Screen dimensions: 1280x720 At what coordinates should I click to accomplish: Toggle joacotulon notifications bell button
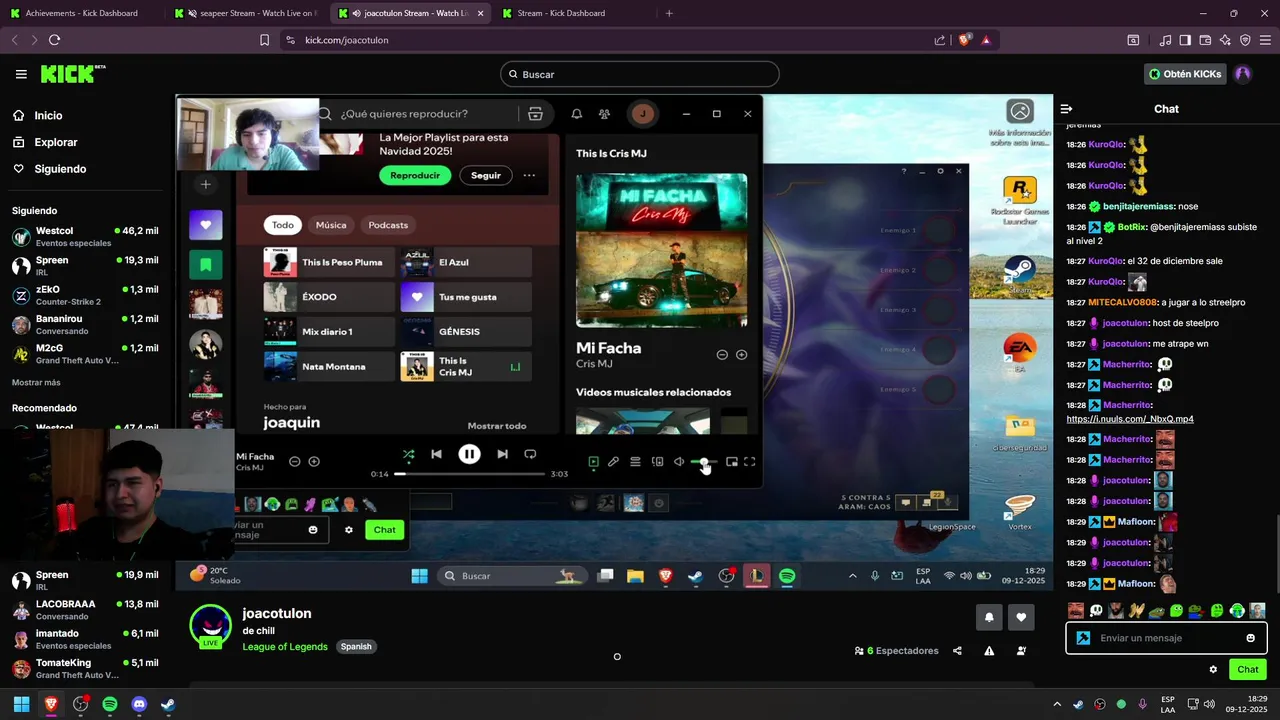(989, 618)
